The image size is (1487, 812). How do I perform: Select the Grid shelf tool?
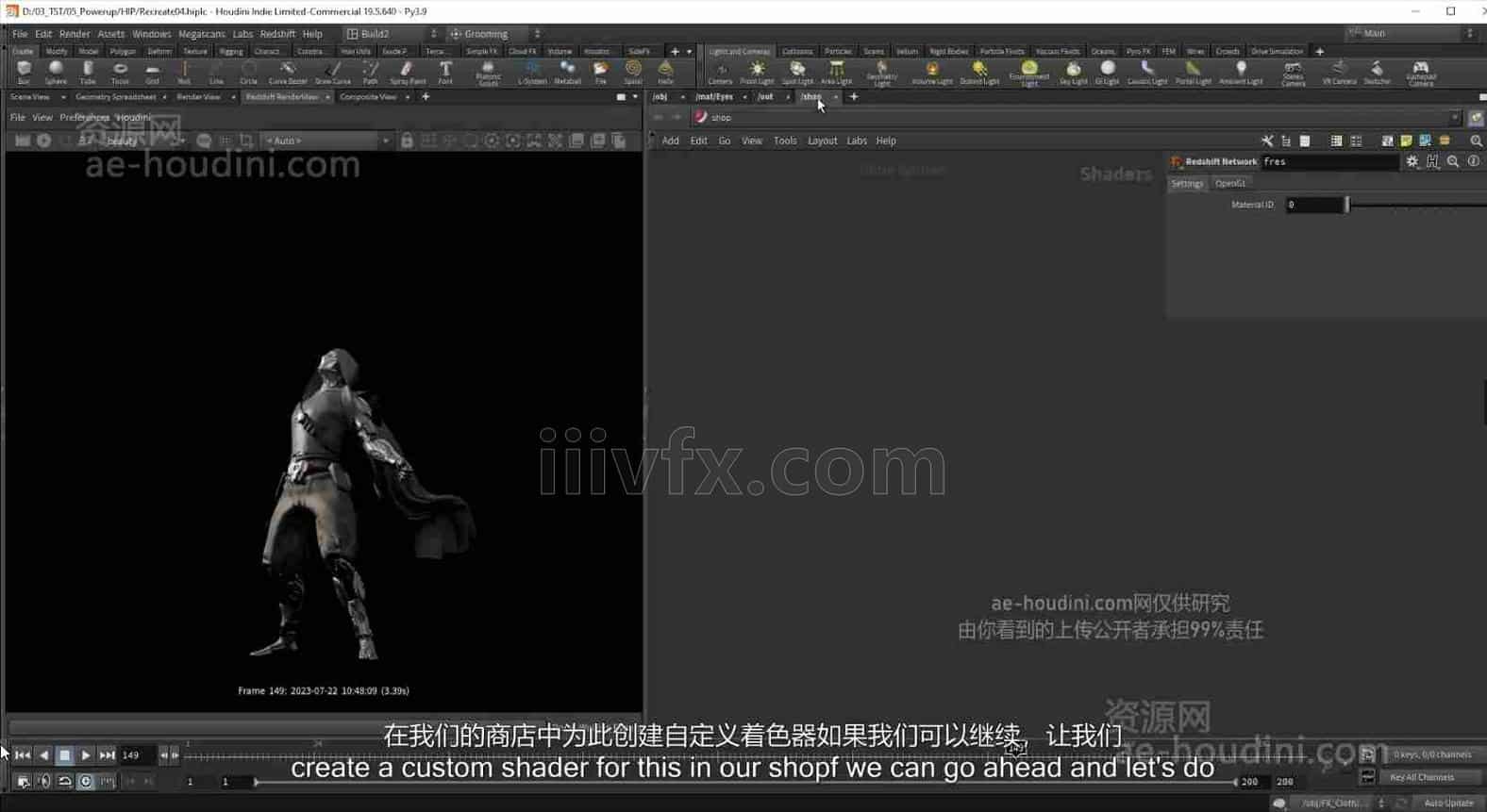pos(152,73)
